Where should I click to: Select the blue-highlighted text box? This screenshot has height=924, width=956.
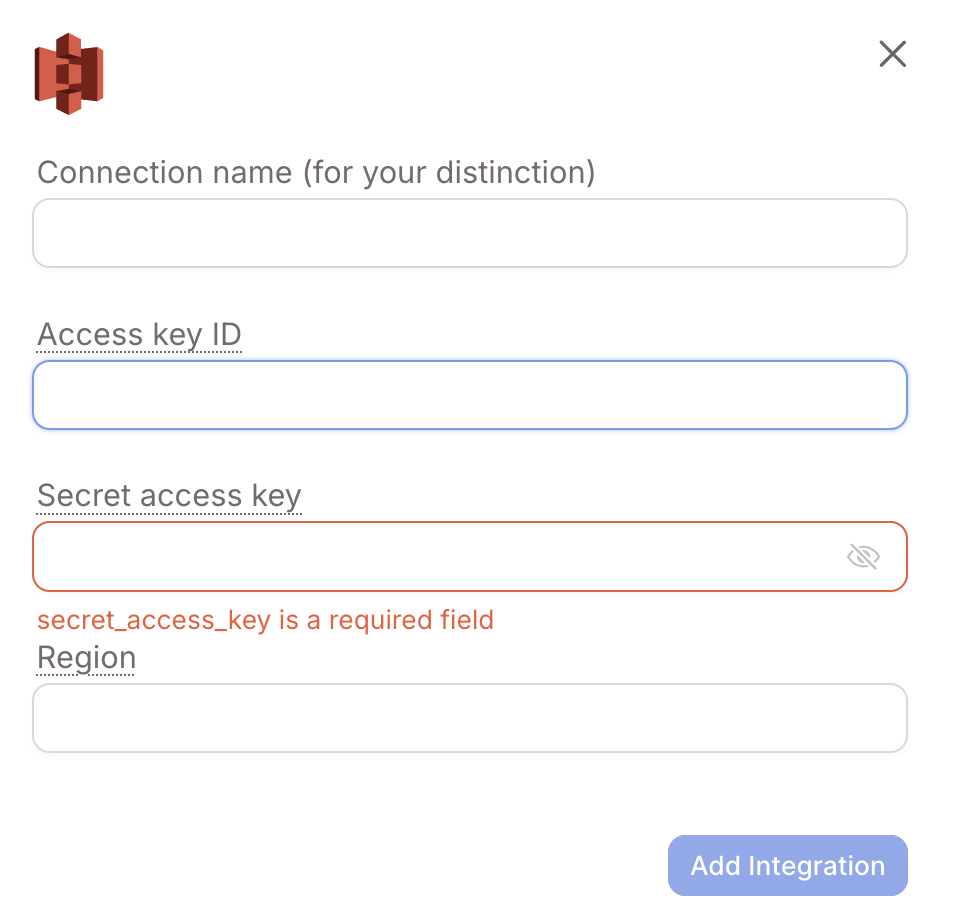pos(470,395)
